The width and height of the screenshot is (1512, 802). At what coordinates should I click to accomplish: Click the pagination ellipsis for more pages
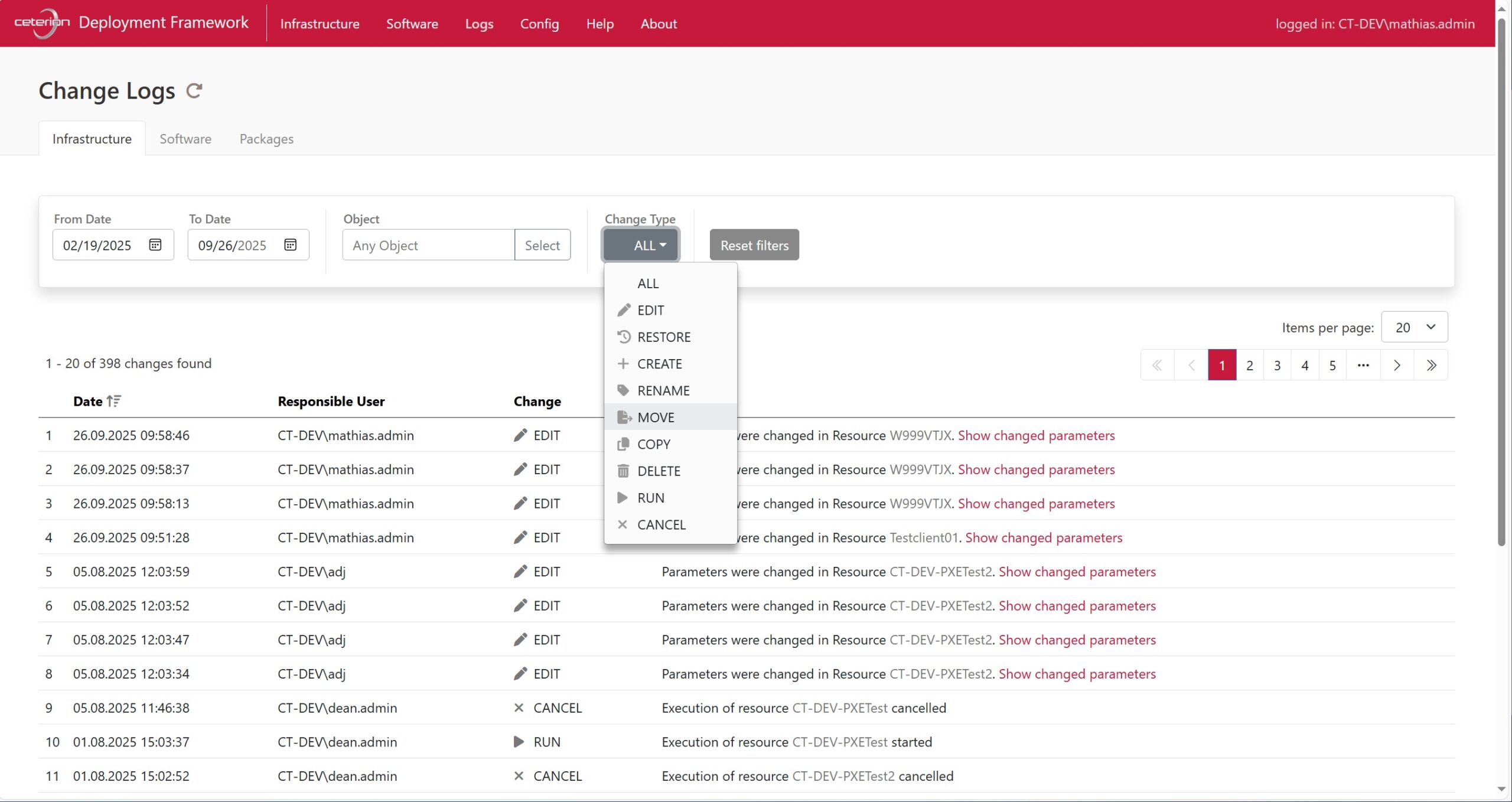pyautogui.click(x=1363, y=366)
